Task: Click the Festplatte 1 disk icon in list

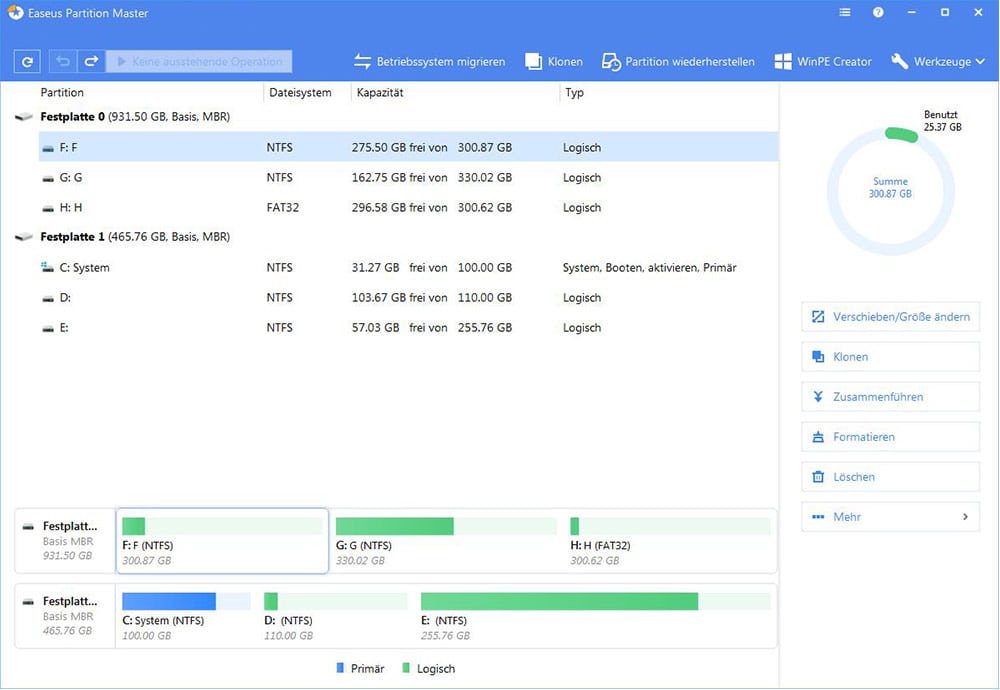Action: coord(24,237)
